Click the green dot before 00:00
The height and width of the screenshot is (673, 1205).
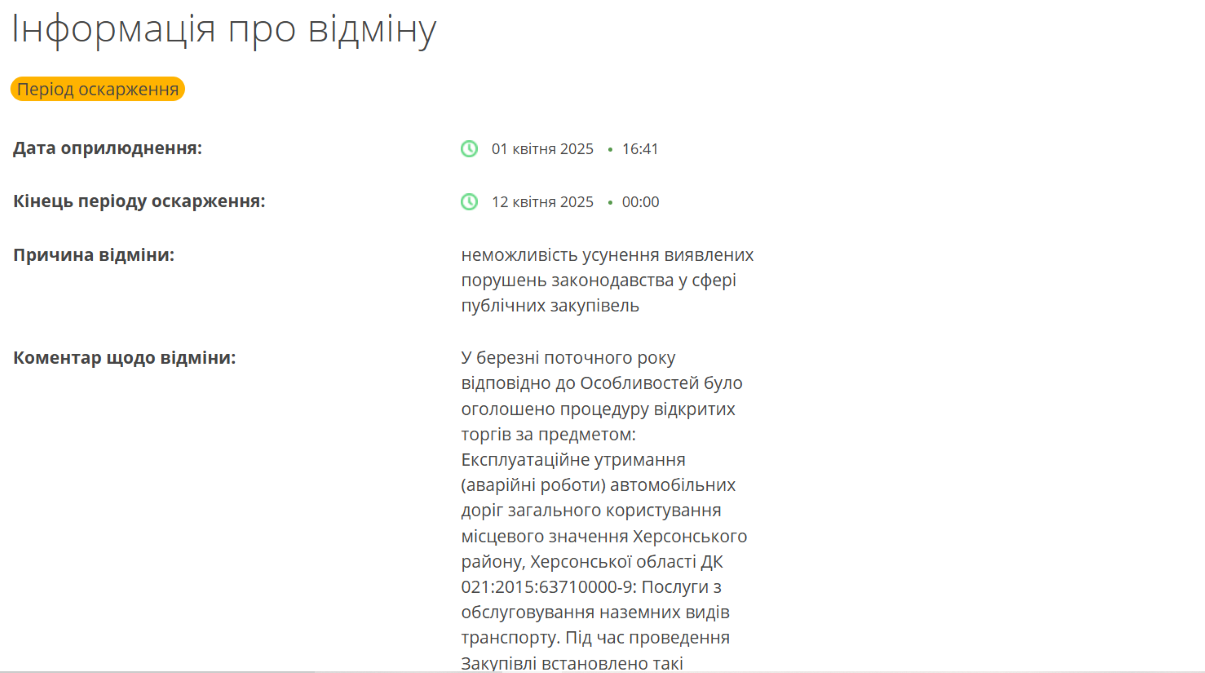(x=610, y=203)
